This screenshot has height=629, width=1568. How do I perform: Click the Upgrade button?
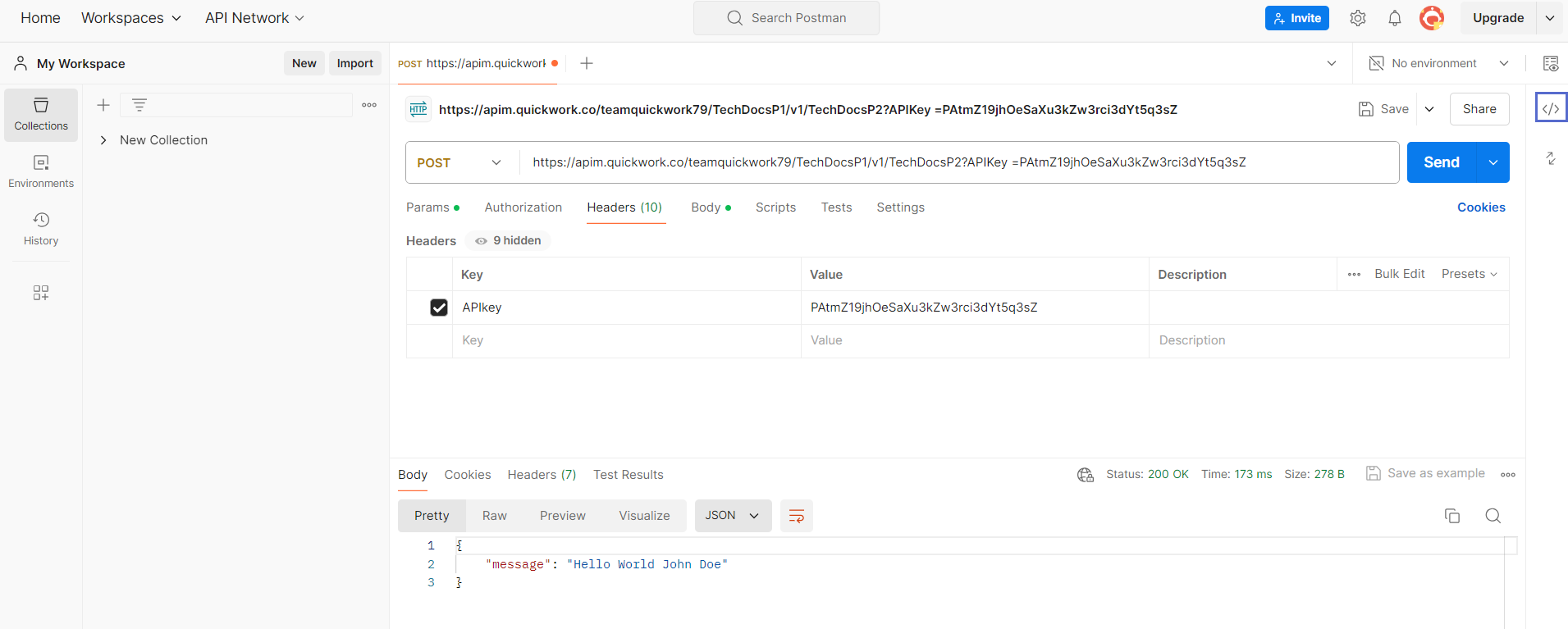tap(1498, 18)
